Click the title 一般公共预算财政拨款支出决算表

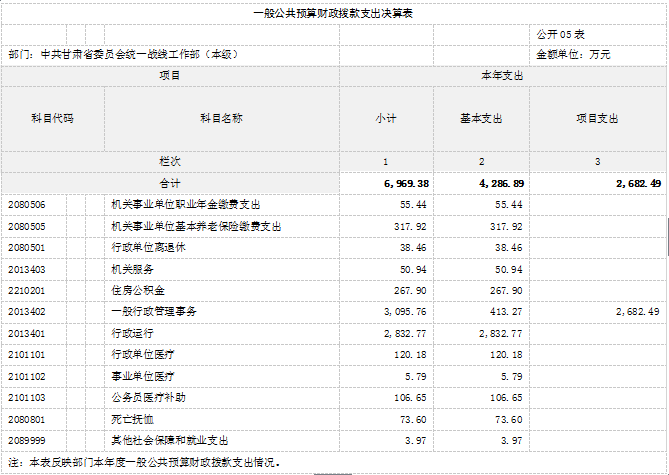pos(333,14)
